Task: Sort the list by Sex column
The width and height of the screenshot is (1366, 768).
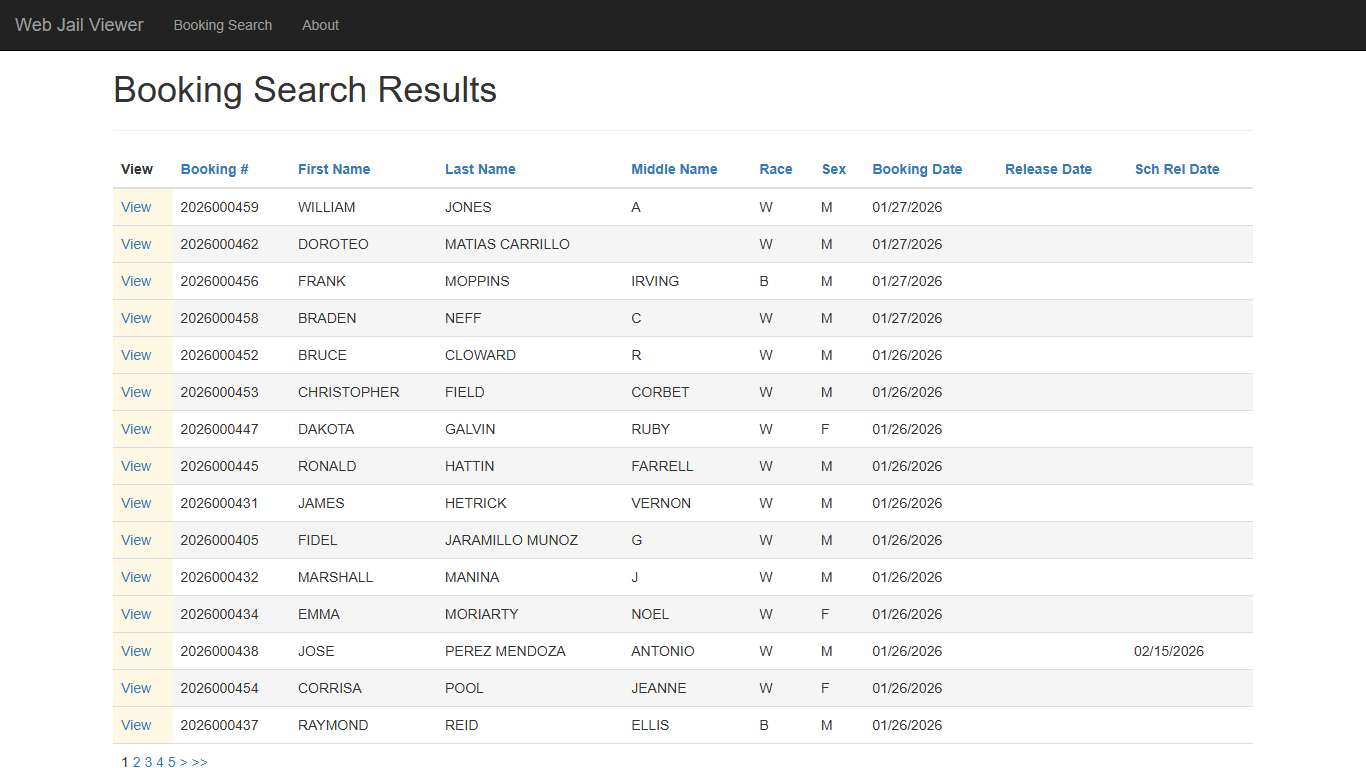Action: click(834, 169)
